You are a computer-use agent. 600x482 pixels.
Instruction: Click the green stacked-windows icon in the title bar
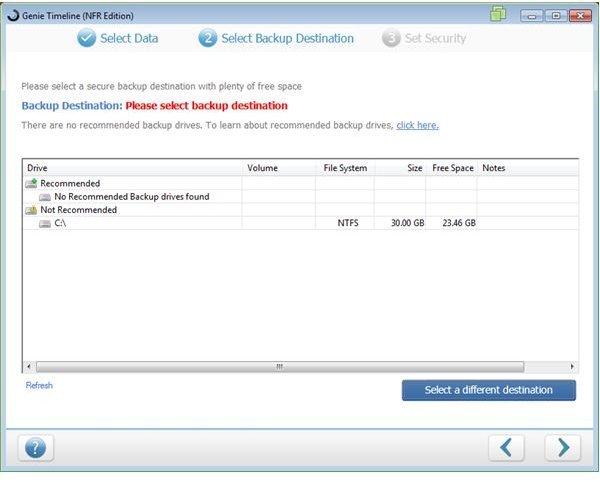(x=498, y=14)
